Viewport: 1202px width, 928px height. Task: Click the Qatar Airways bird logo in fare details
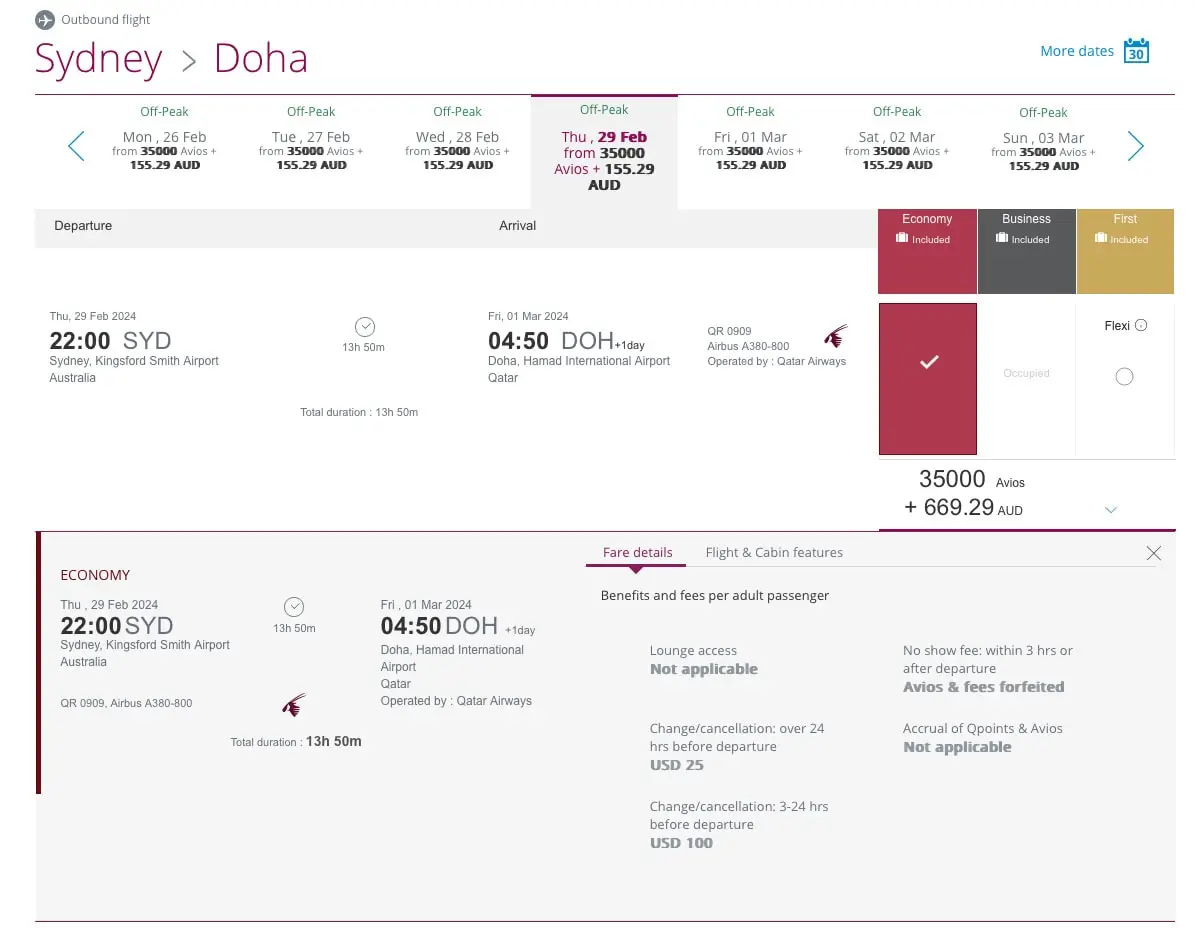(x=292, y=704)
